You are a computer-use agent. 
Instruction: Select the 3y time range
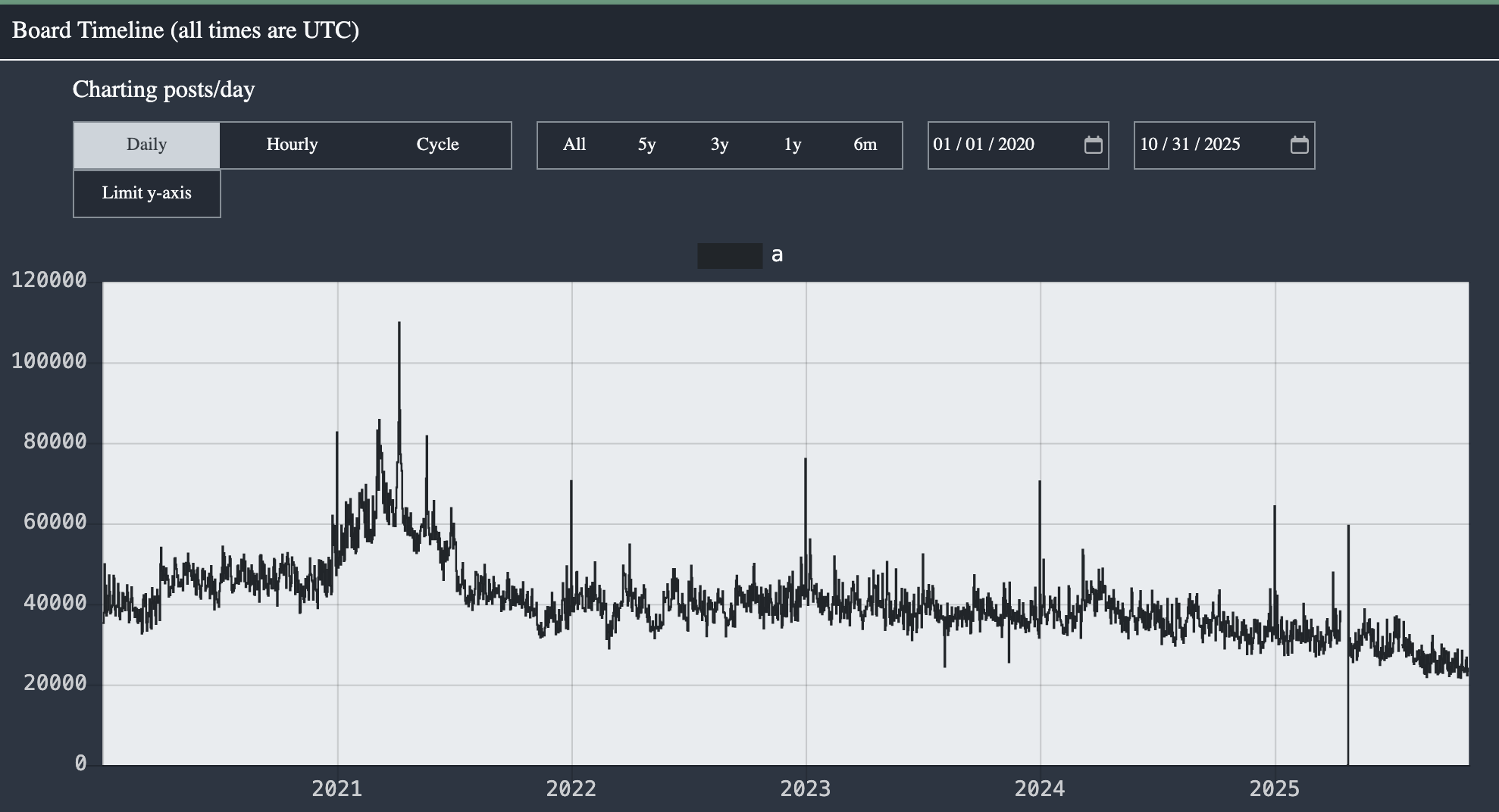(x=719, y=145)
